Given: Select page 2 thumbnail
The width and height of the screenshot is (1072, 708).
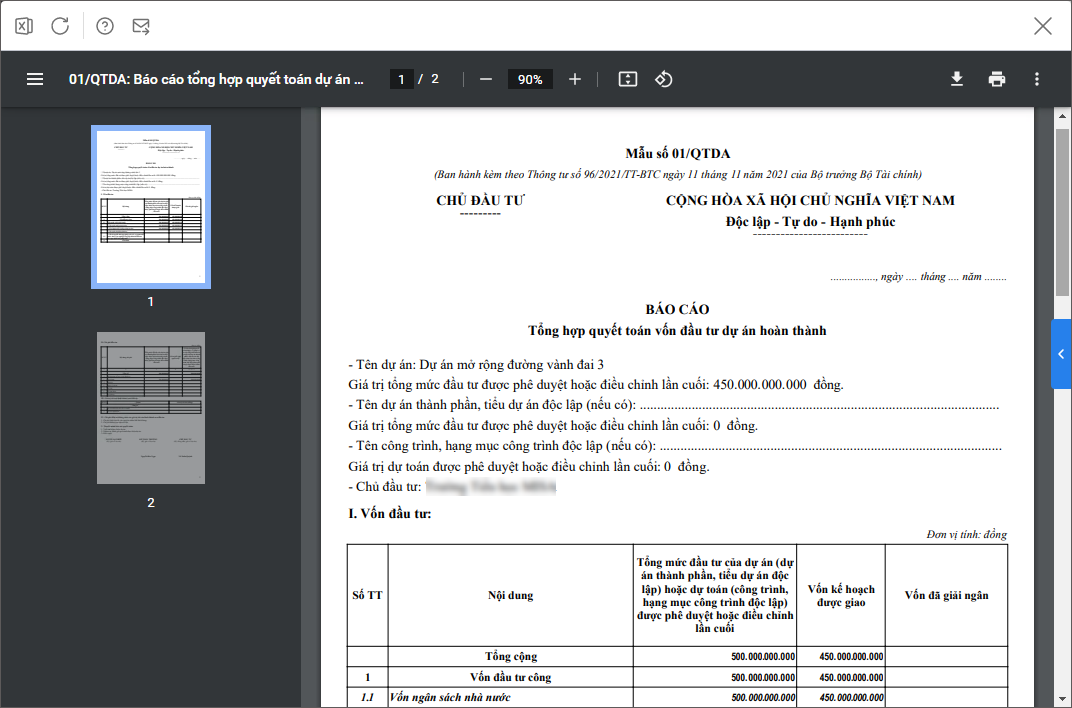Looking at the screenshot, I should (x=151, y=408).
